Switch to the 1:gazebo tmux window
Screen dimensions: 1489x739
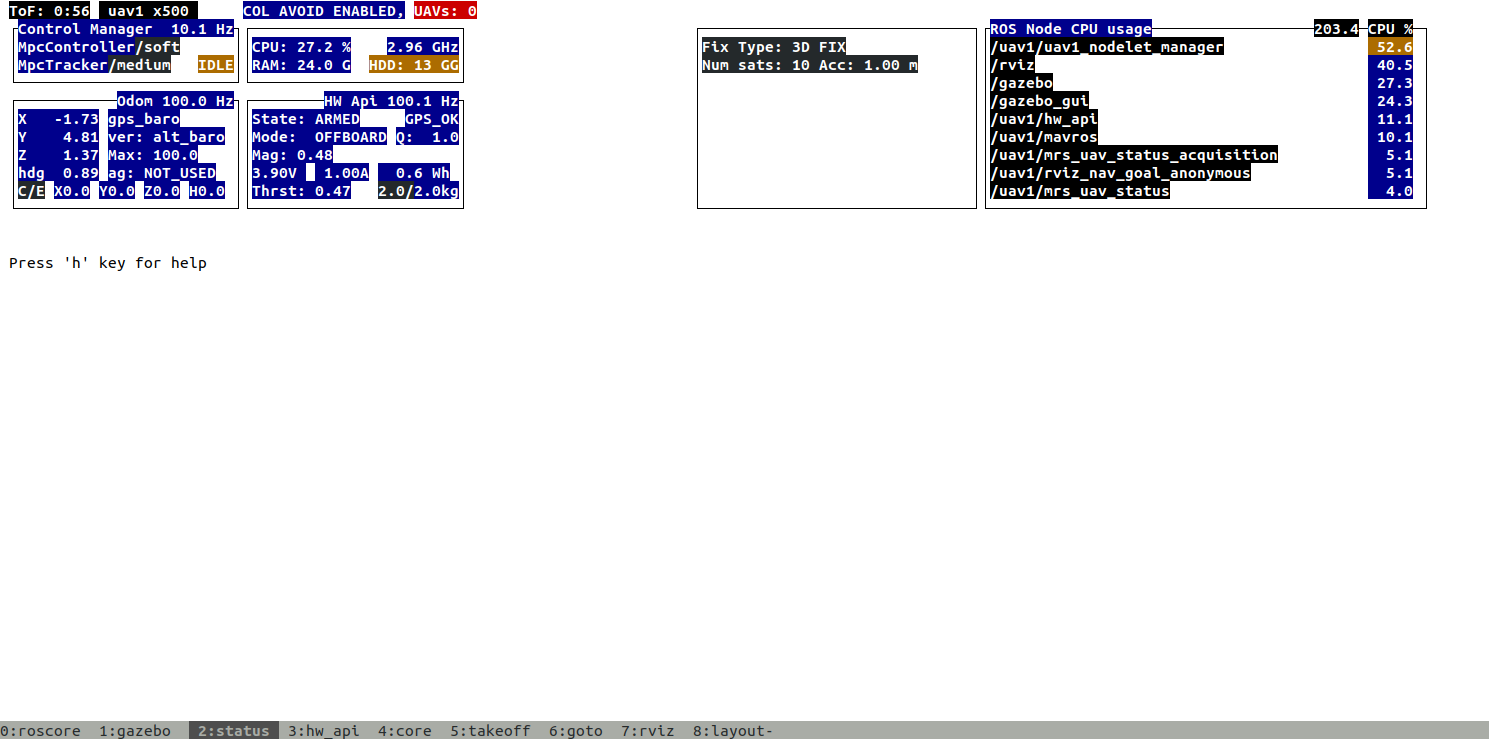click(x=135, y=731)
